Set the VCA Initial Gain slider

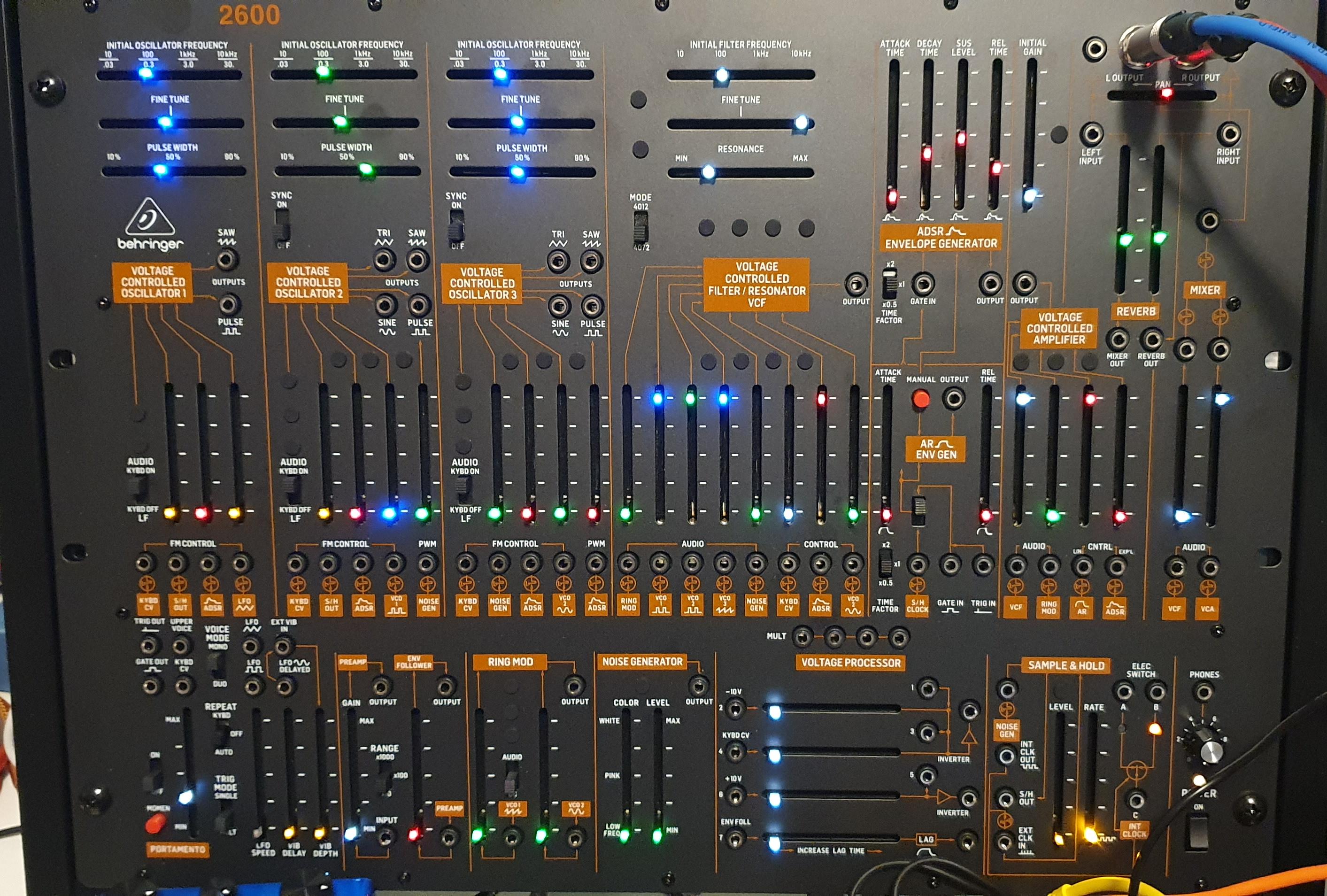click(1029, 196)
